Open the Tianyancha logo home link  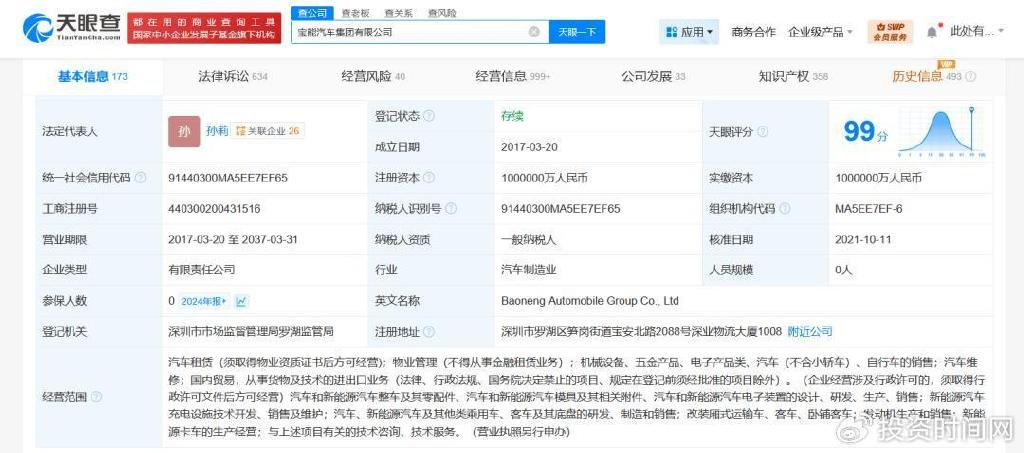point(71,28)
